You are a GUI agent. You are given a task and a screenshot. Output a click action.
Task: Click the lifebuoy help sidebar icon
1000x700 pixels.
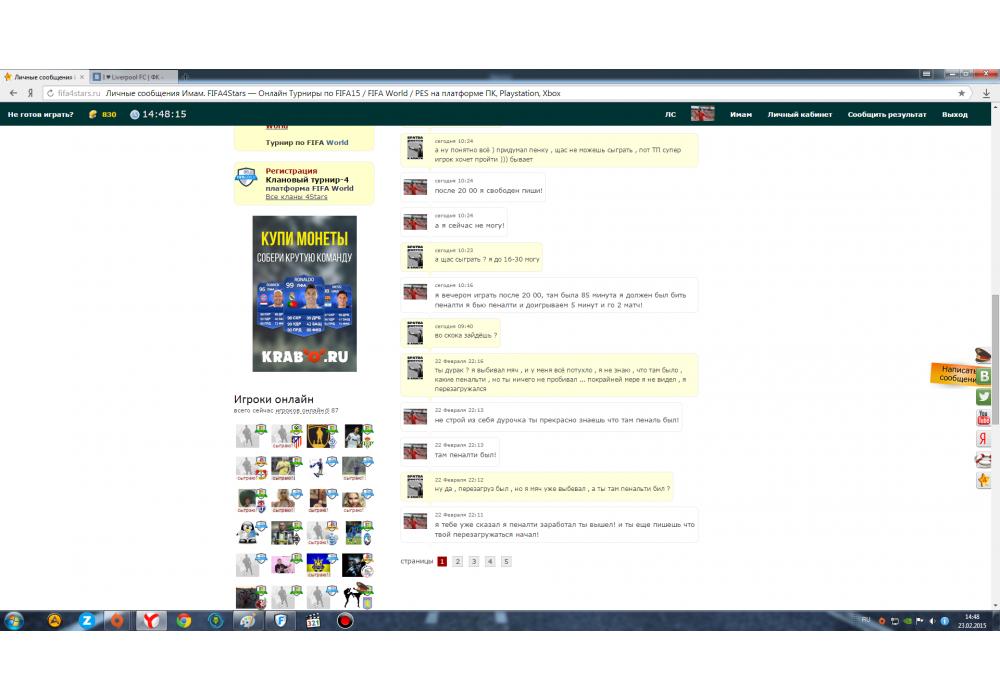pyautogui.click(x=984, y=459)
